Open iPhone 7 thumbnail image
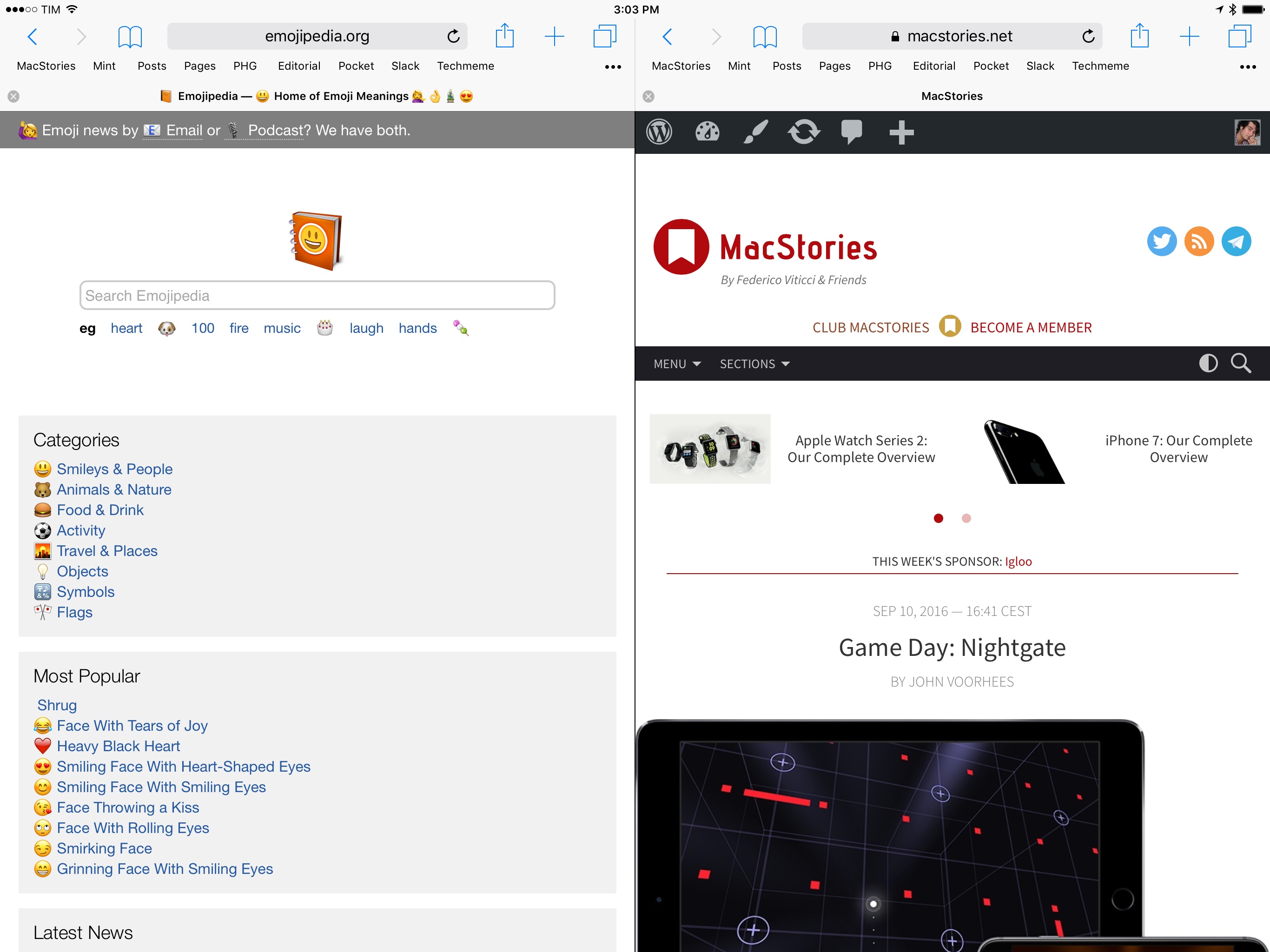 click(1024, 452)
